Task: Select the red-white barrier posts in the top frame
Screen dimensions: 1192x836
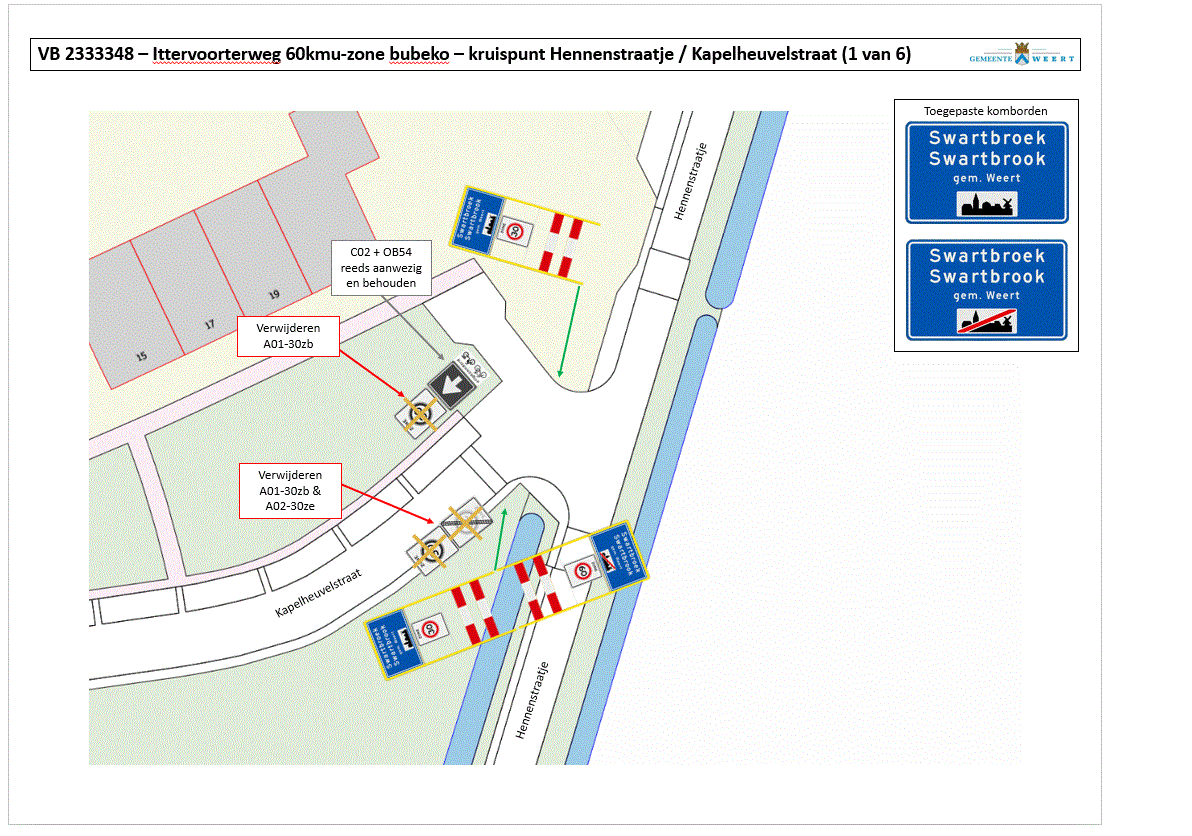Action: pyautogui.click(x=557, y=245)
